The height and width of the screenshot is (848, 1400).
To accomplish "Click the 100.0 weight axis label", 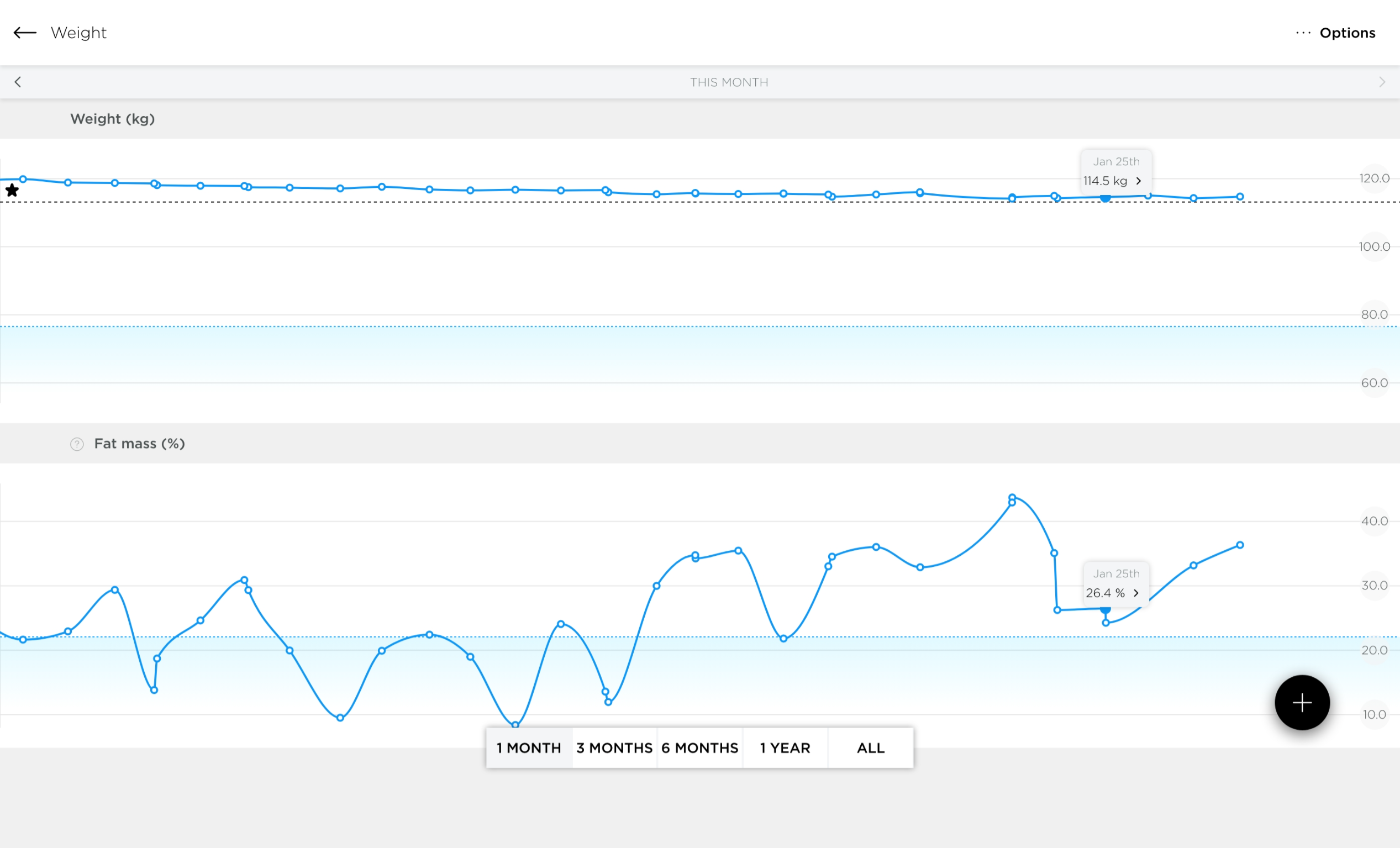I will pos(1374,246).
